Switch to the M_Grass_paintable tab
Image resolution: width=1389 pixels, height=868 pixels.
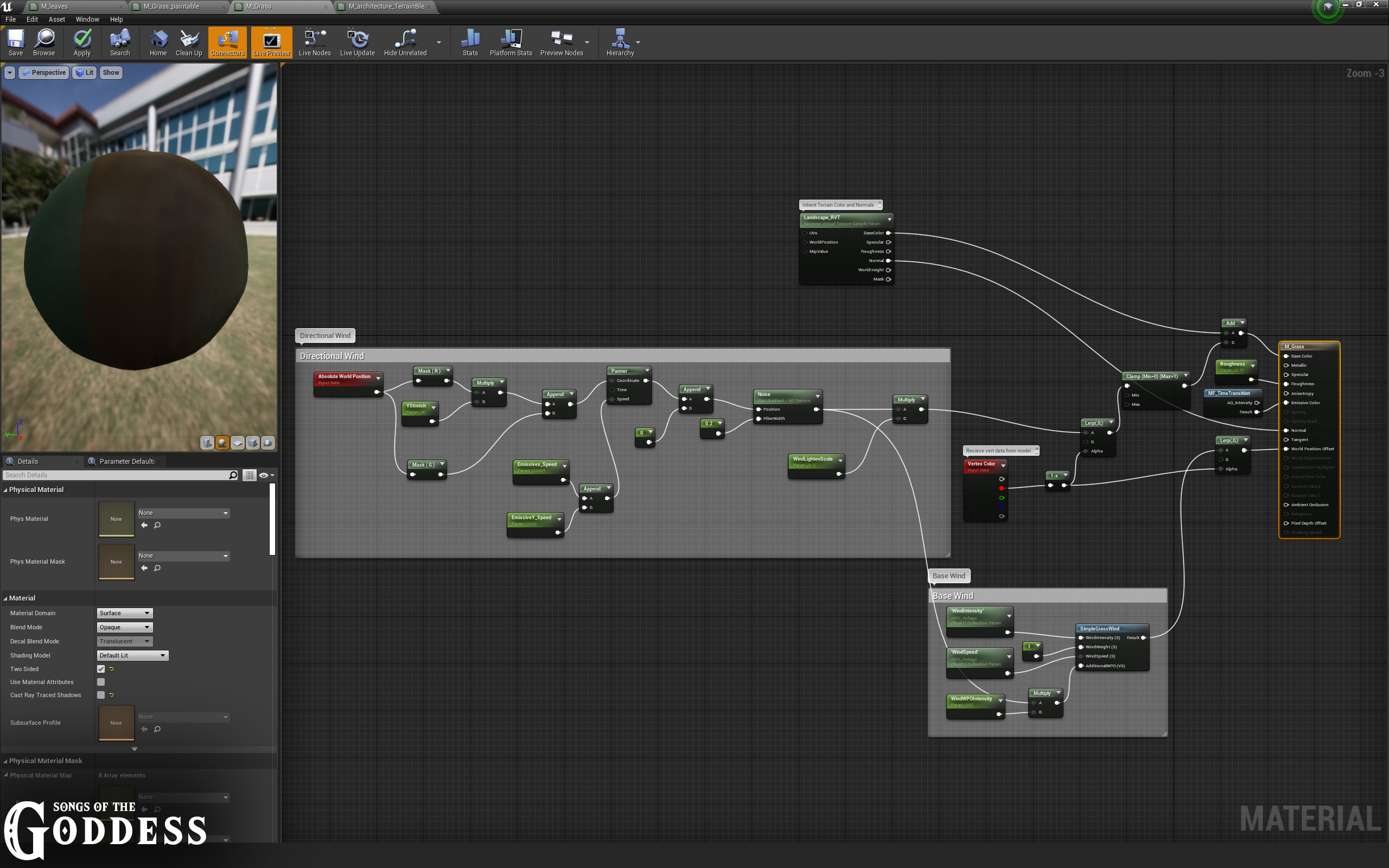pyautogui.click(x=171, y=7)
